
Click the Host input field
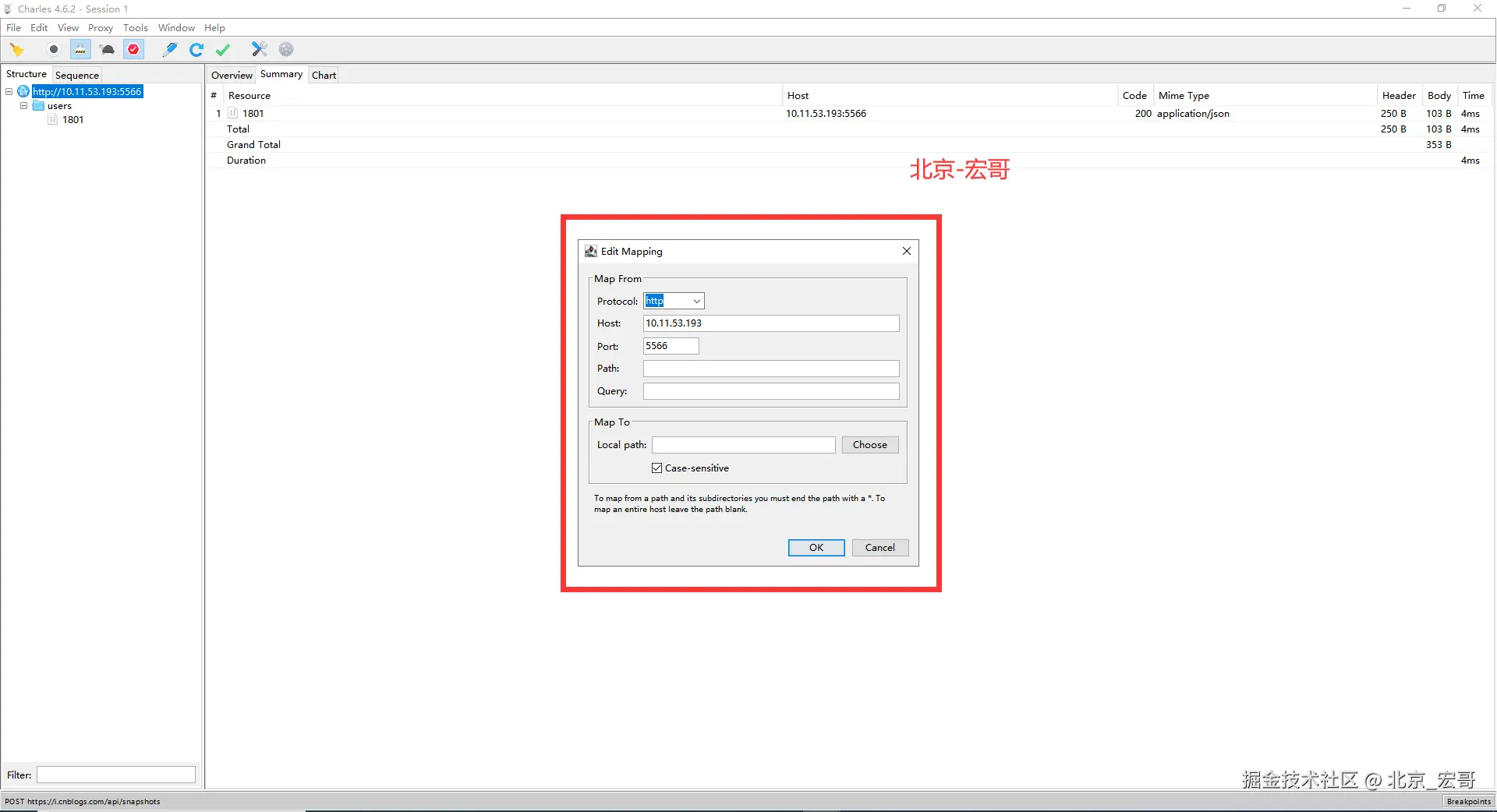(x=770, y=323)
